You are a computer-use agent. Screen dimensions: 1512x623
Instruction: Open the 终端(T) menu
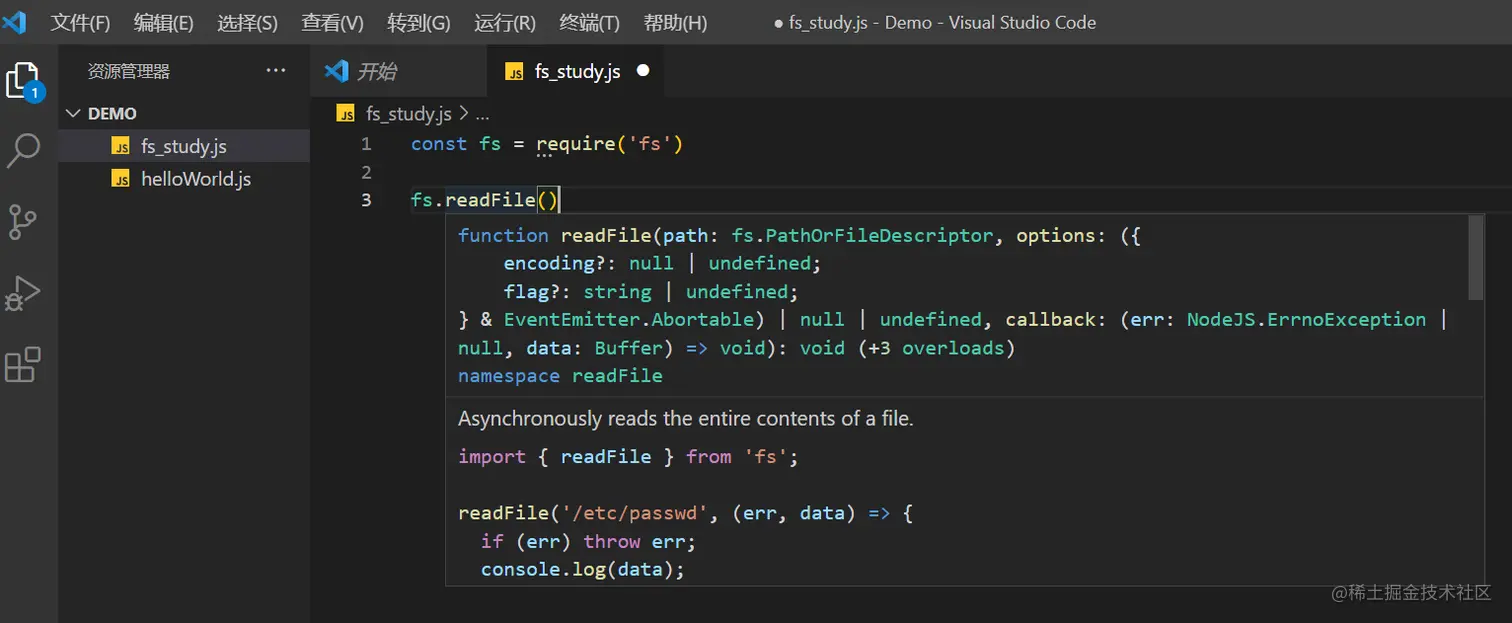(590, 22)
